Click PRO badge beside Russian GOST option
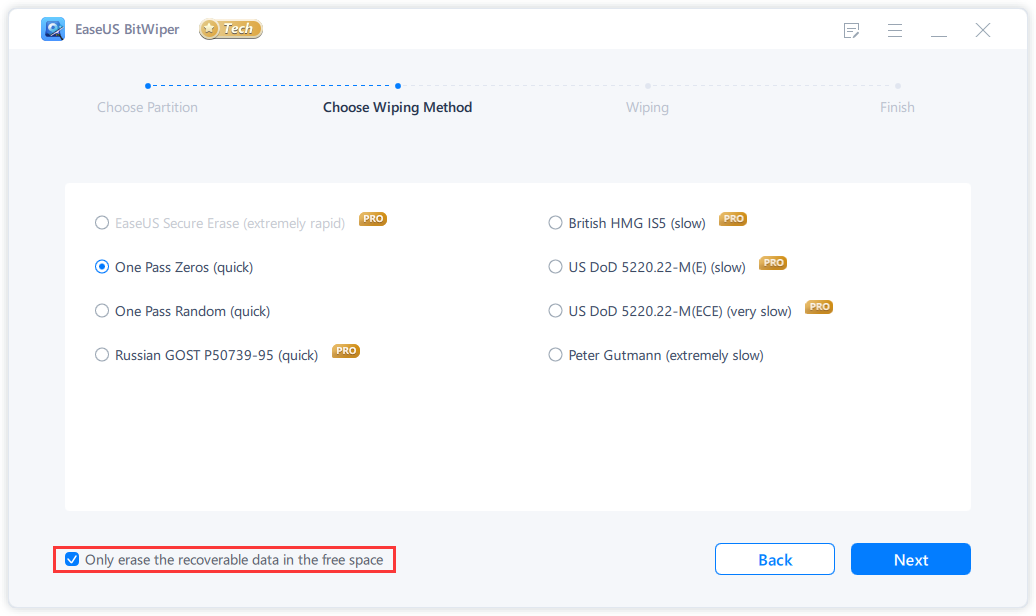 click(x=346, y=351)
